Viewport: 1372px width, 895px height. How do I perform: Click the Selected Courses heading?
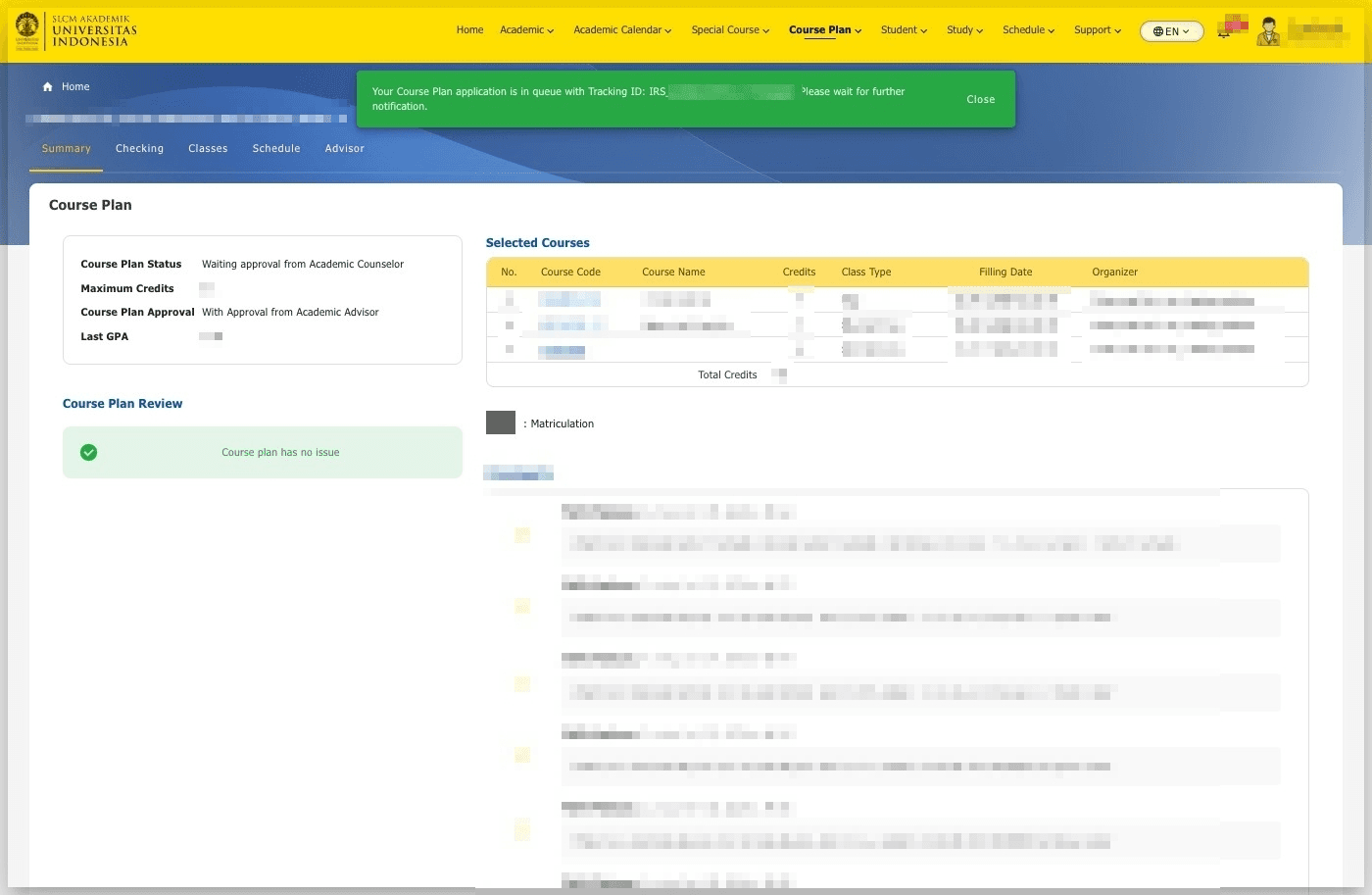point(538,243)
